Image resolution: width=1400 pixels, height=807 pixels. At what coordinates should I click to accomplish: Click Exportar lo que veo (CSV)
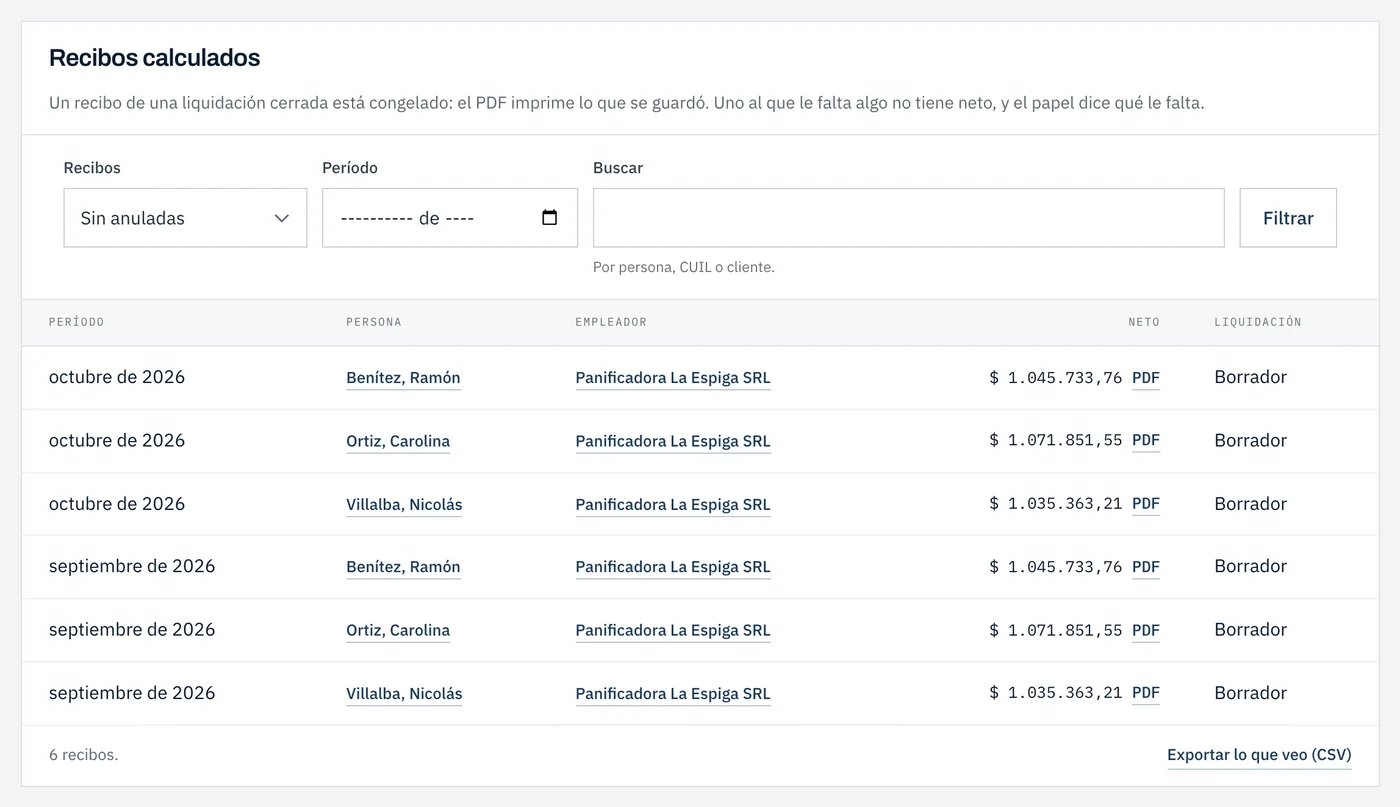click(x=1259, y=755)
